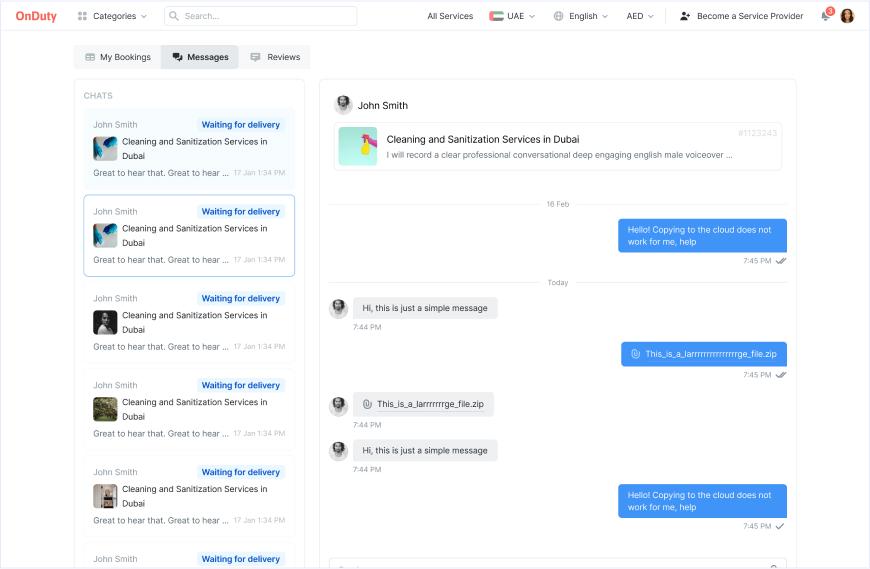870x569 pixels.
Task: Click the 16 Feb date separator
Action: [x=558, y=204]
